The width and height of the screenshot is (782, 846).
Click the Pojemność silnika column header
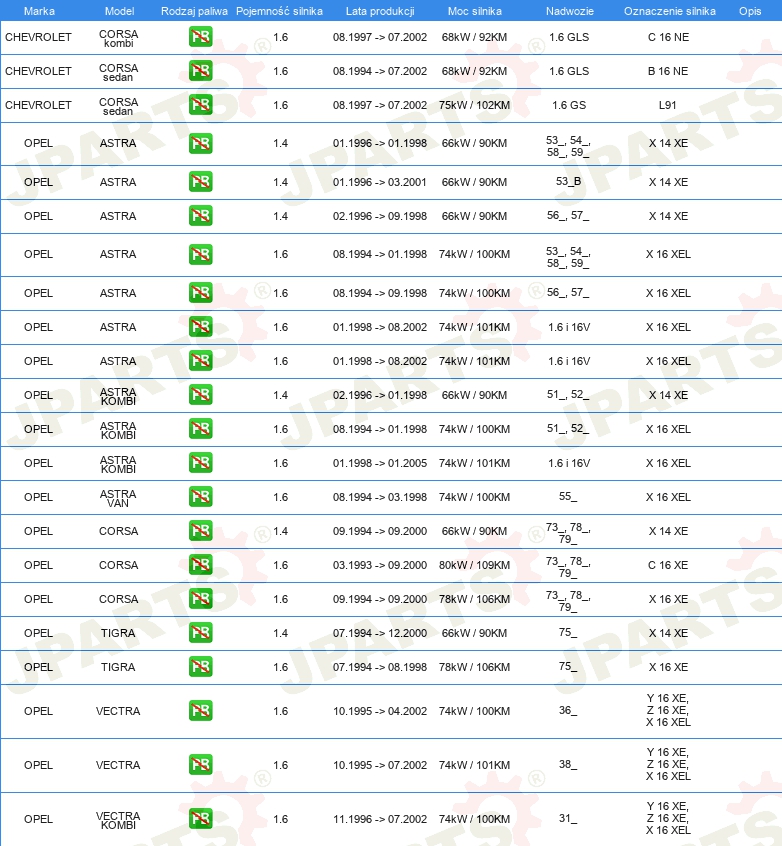coord(280,11)
